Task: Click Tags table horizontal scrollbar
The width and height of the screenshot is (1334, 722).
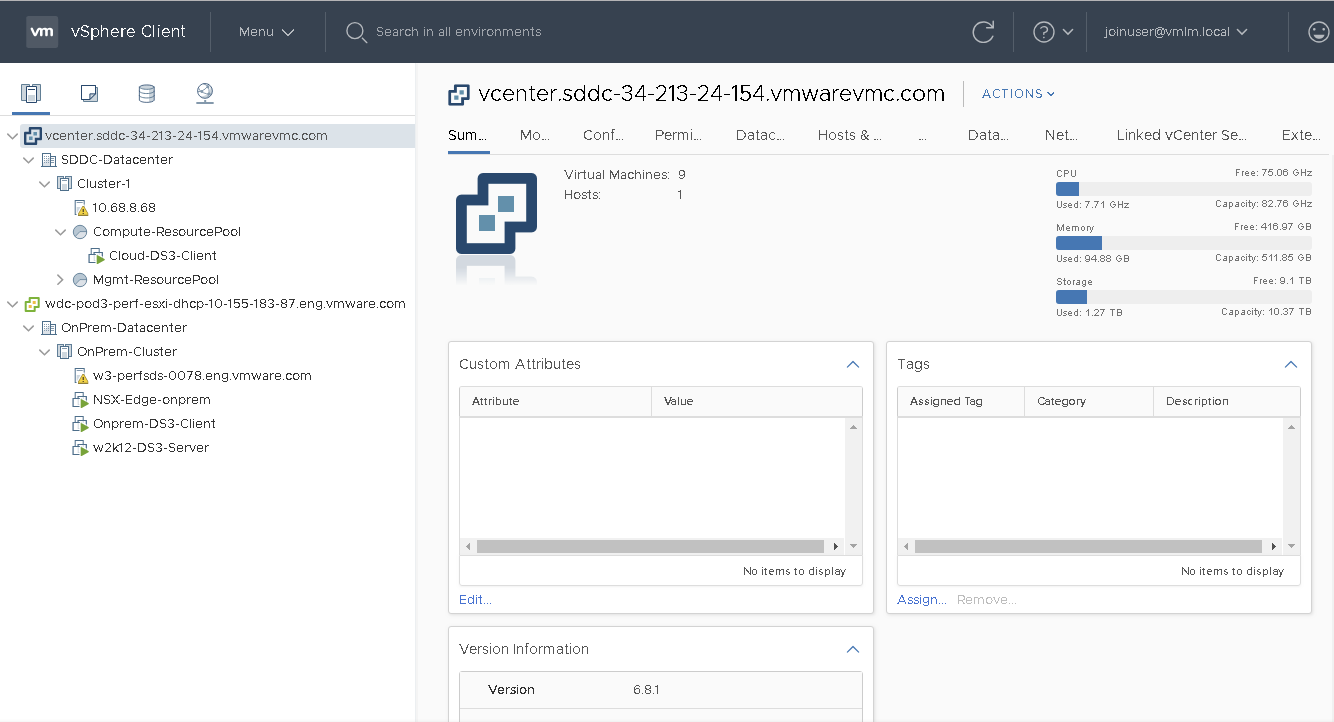Action: coord(1090,547)
